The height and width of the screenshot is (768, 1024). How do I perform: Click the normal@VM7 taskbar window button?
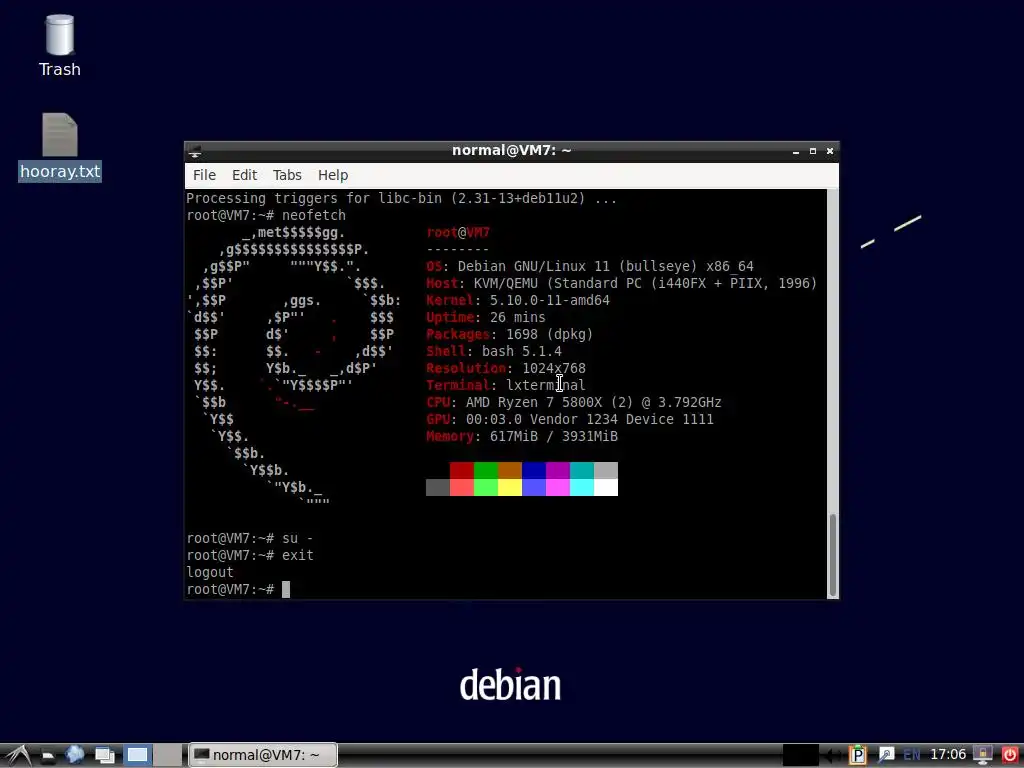click(x=263, y=755)
